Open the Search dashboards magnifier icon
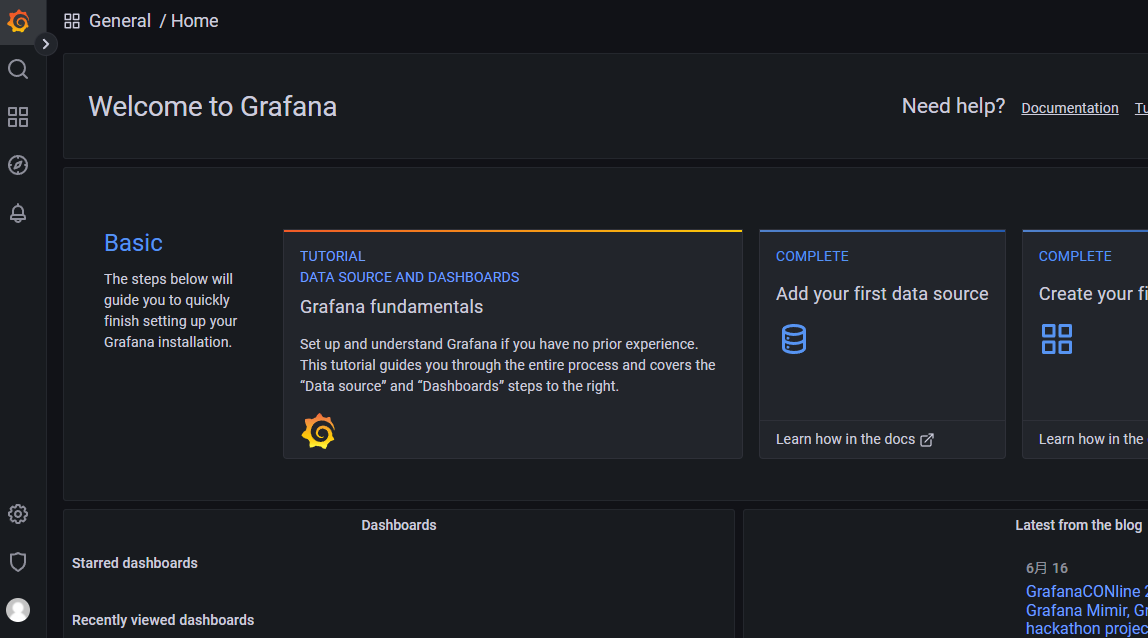This screenshot has width=1148, height=638. pos(18,70)
